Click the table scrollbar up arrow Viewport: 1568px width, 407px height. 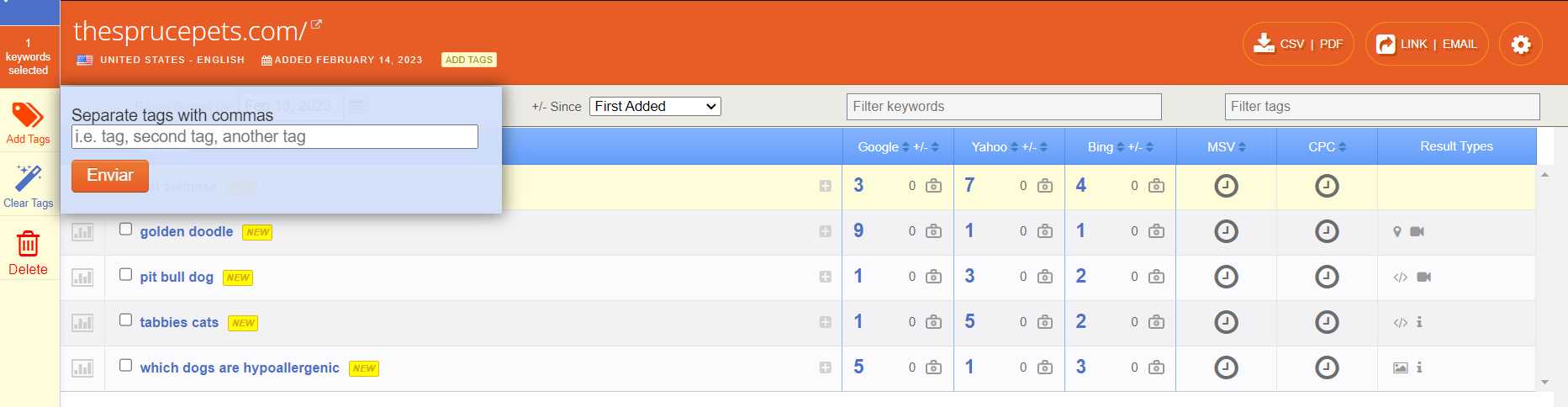pos(1544,175)
